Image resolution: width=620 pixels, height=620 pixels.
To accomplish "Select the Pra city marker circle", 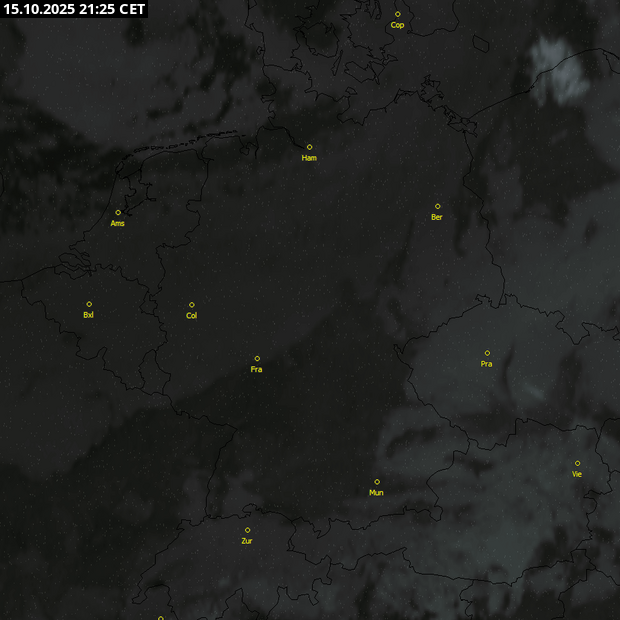I will 487,353.
